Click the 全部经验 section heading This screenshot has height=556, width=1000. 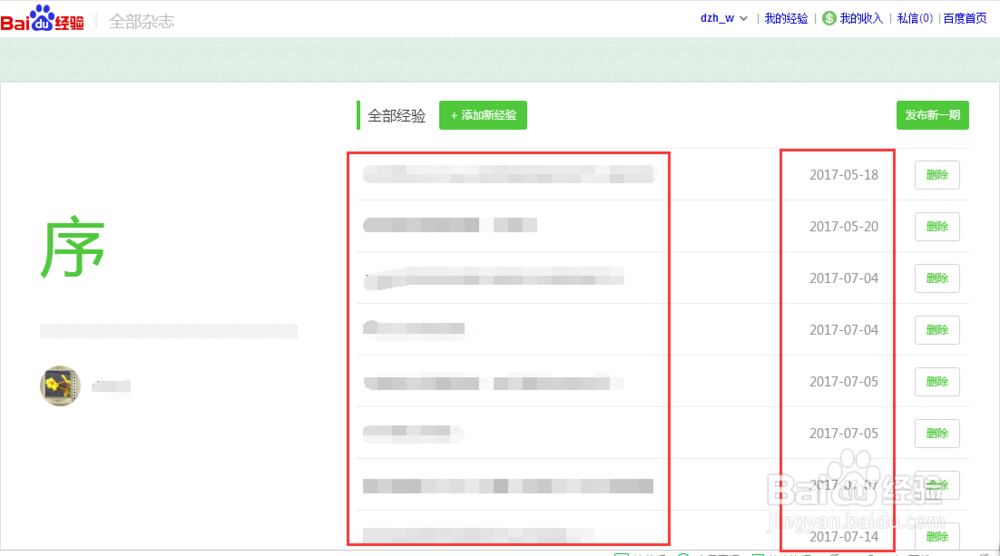tap(396, 116)
